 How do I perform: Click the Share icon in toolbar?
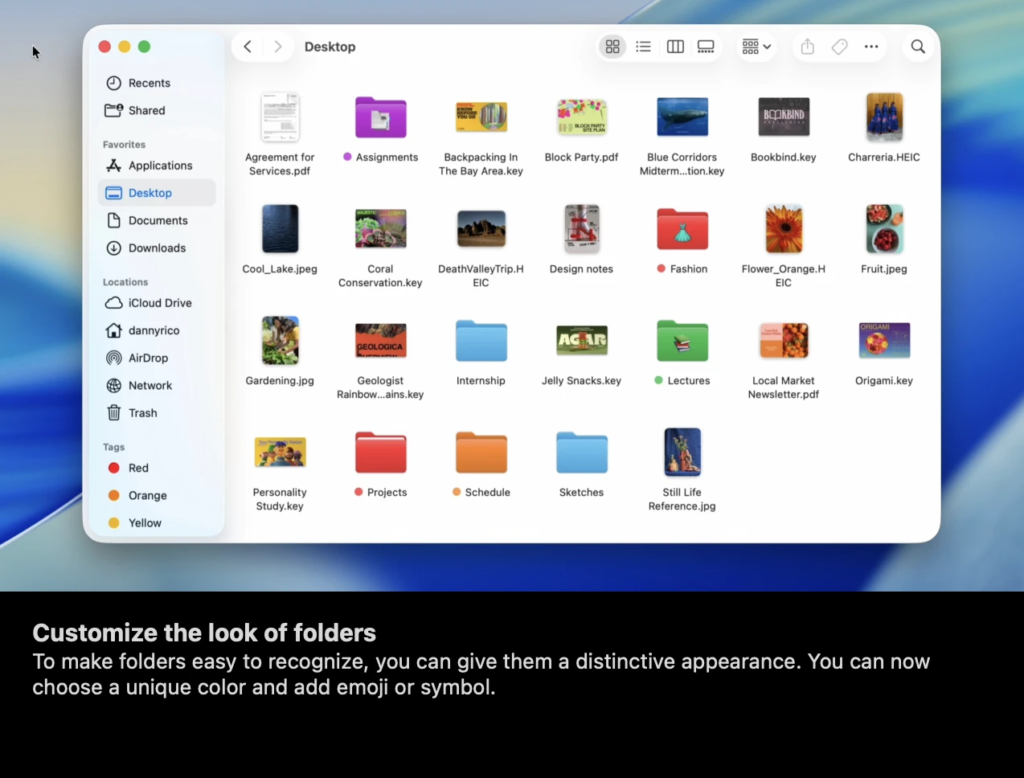pos(808,47)
